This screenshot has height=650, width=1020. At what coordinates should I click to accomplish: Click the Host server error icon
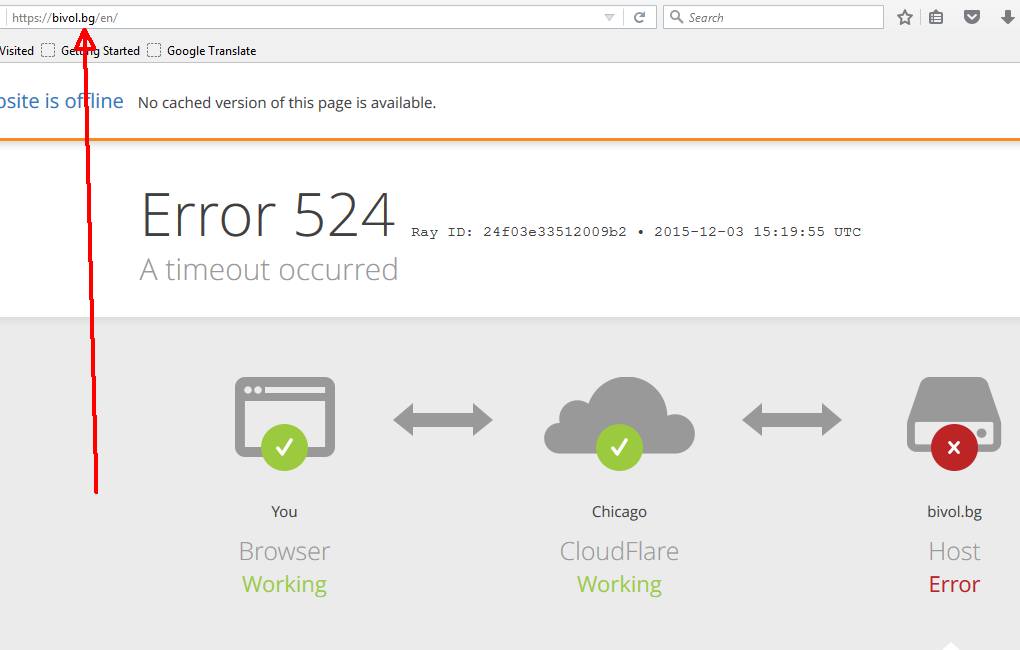pos(953,420)
